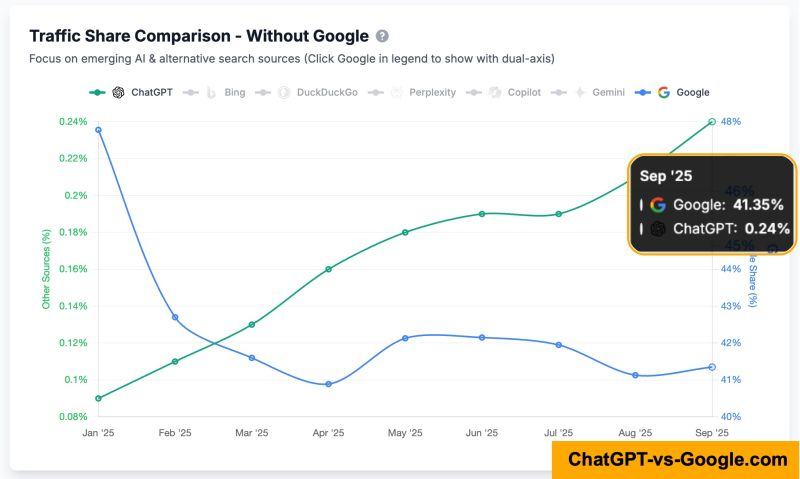Screen dimensions: 800x479
Task: Click the Perplexity logo icon in legend
Action: tap(397, 92)
